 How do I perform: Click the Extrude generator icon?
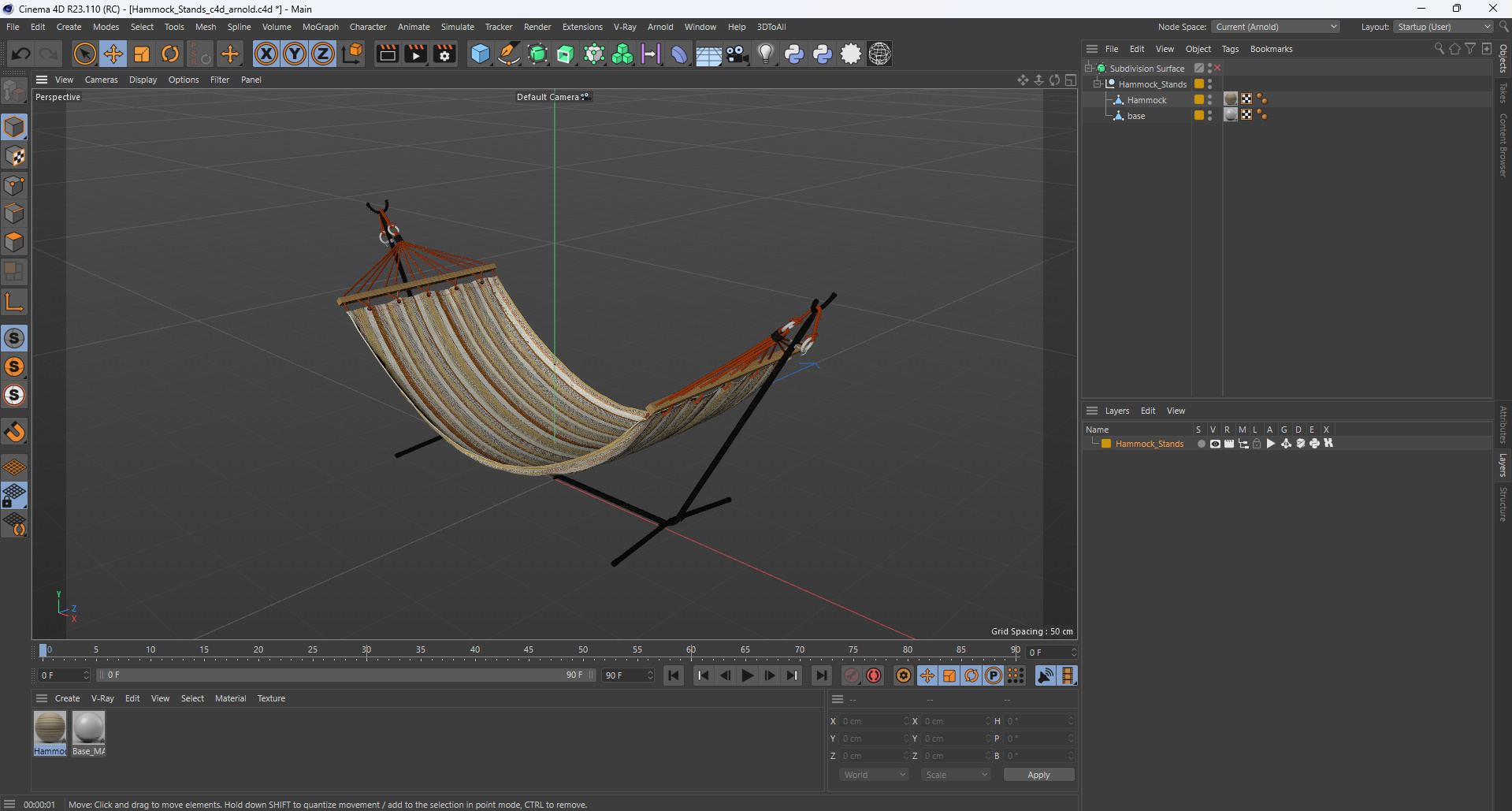click(566, 54)
